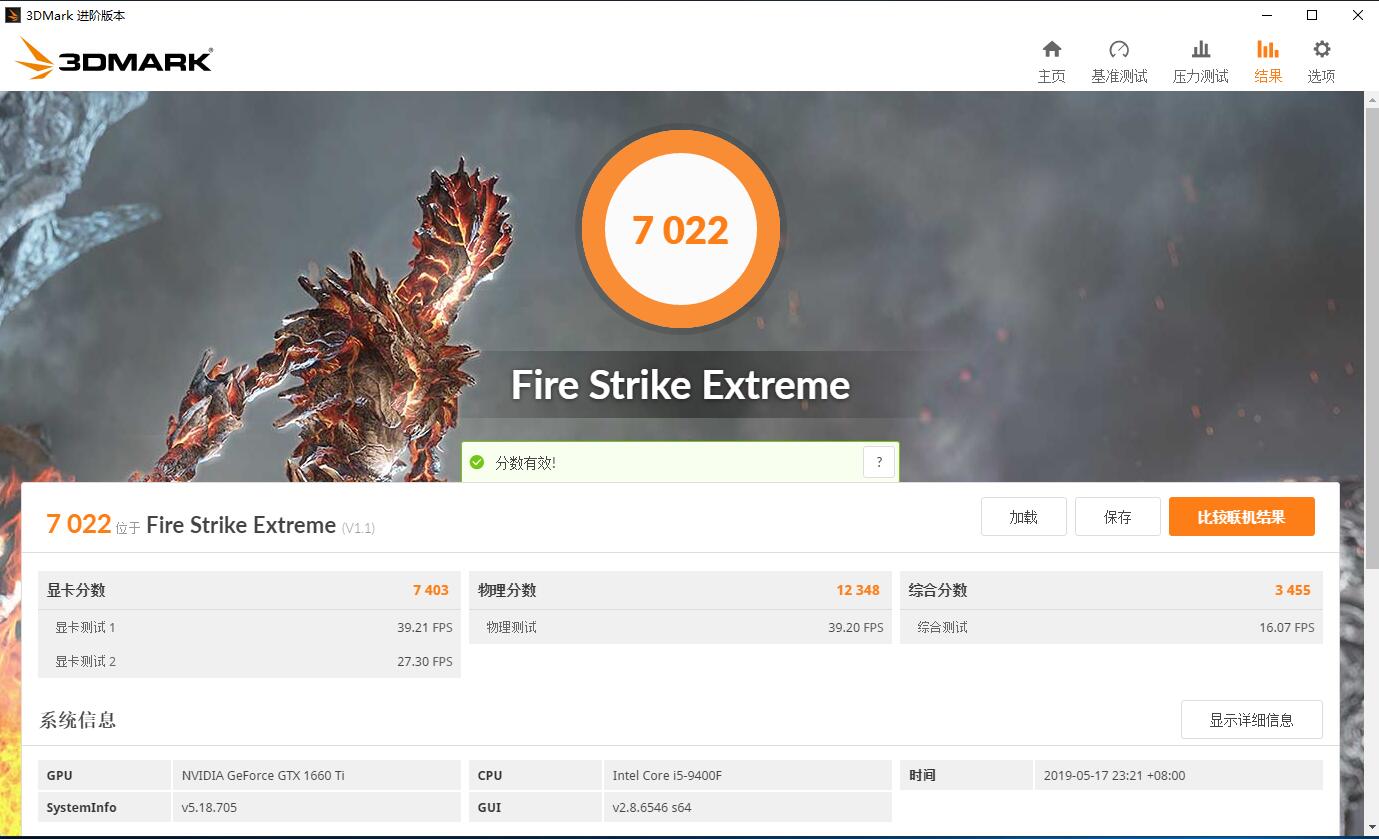Viewport: 1379px width, 839px height.
Task: Click the 保存 (Save) button
Action: (1117, 516)
